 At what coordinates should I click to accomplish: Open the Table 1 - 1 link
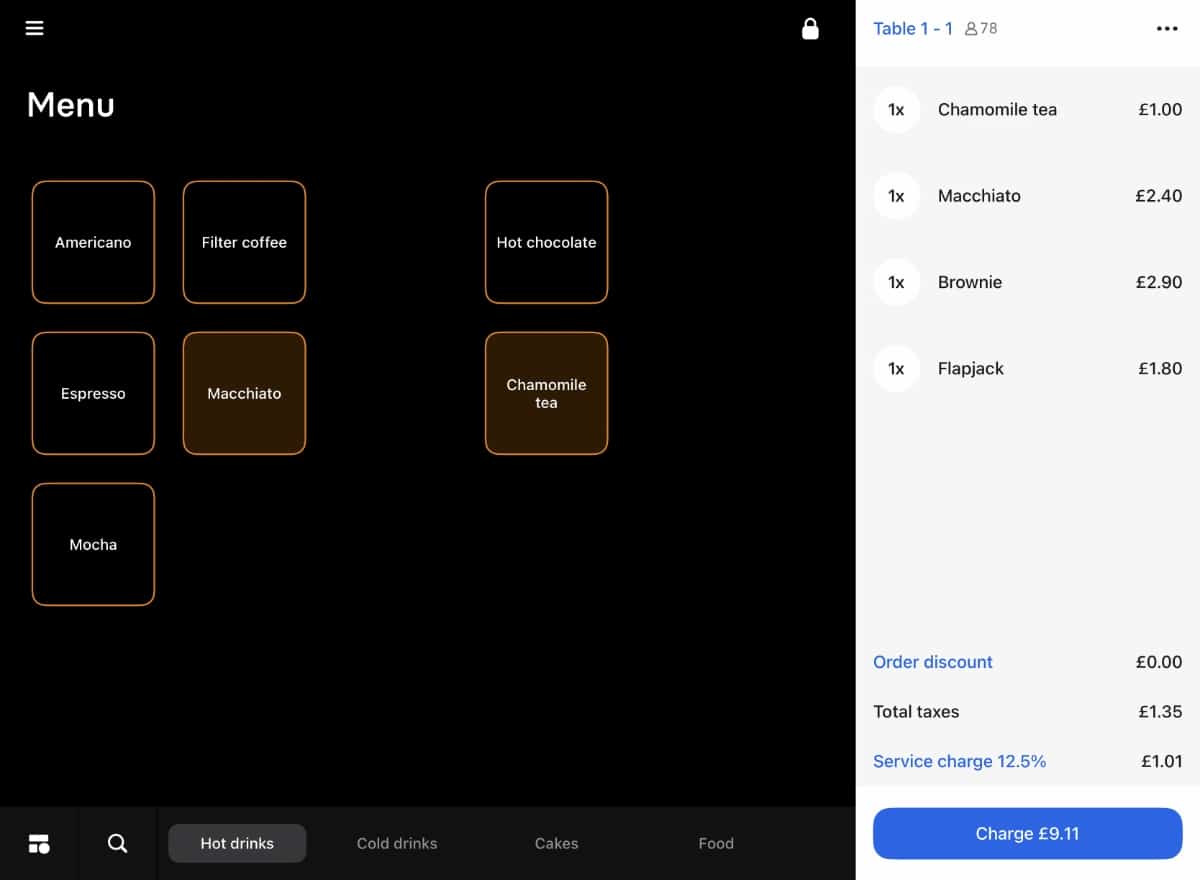pyautogui.click(x=913, y=28)
